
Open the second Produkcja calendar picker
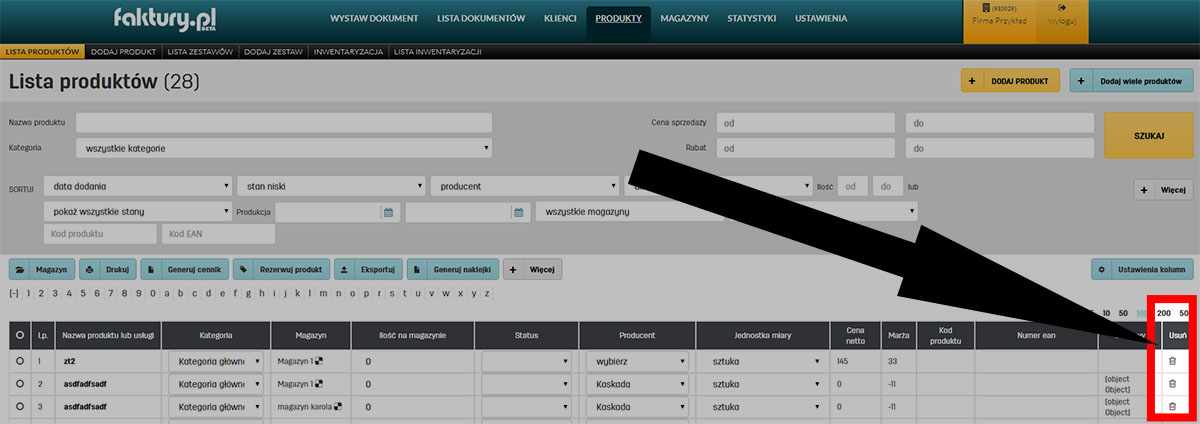(518, 212)
